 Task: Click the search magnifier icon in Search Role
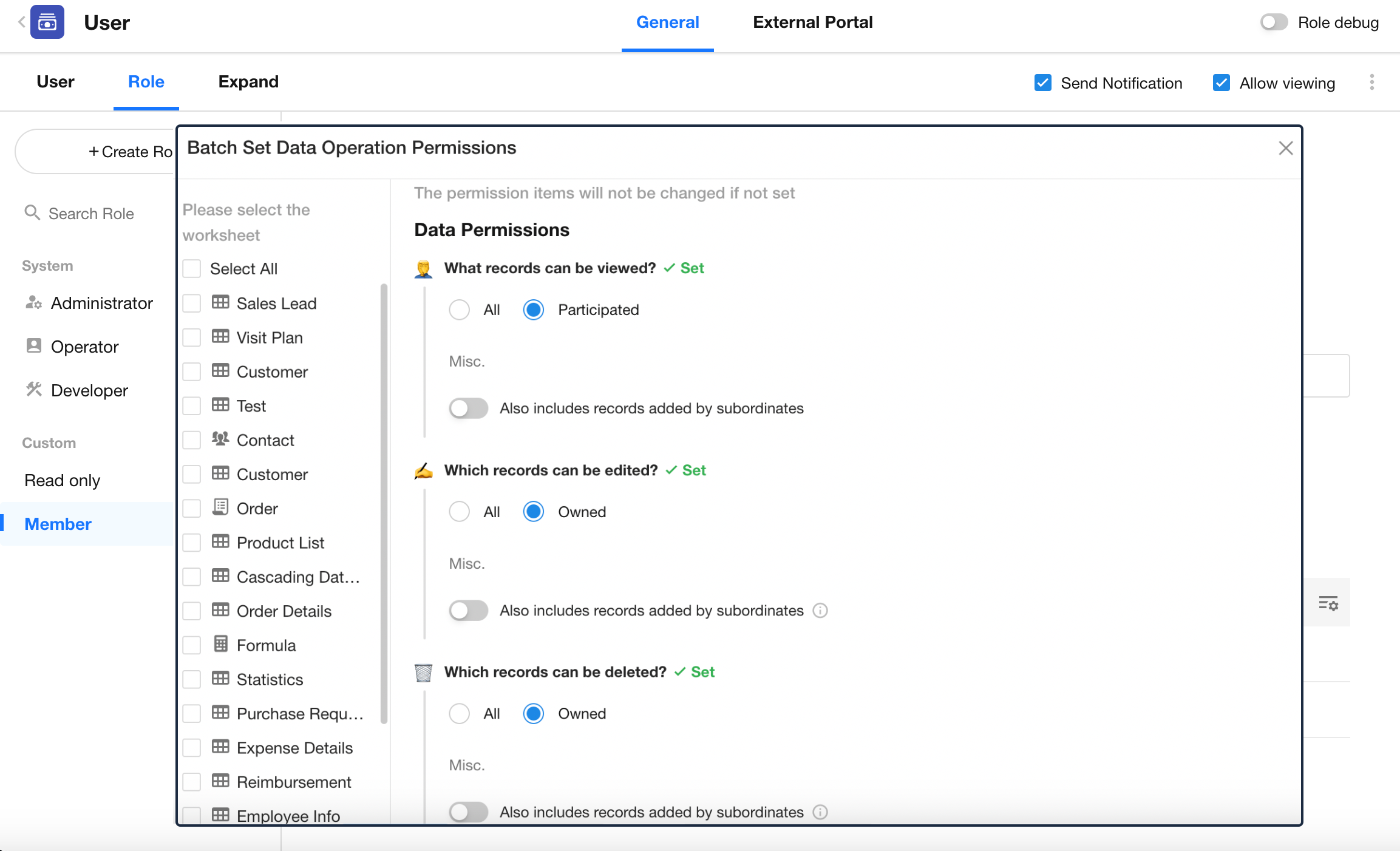click(x=32, y=213)
